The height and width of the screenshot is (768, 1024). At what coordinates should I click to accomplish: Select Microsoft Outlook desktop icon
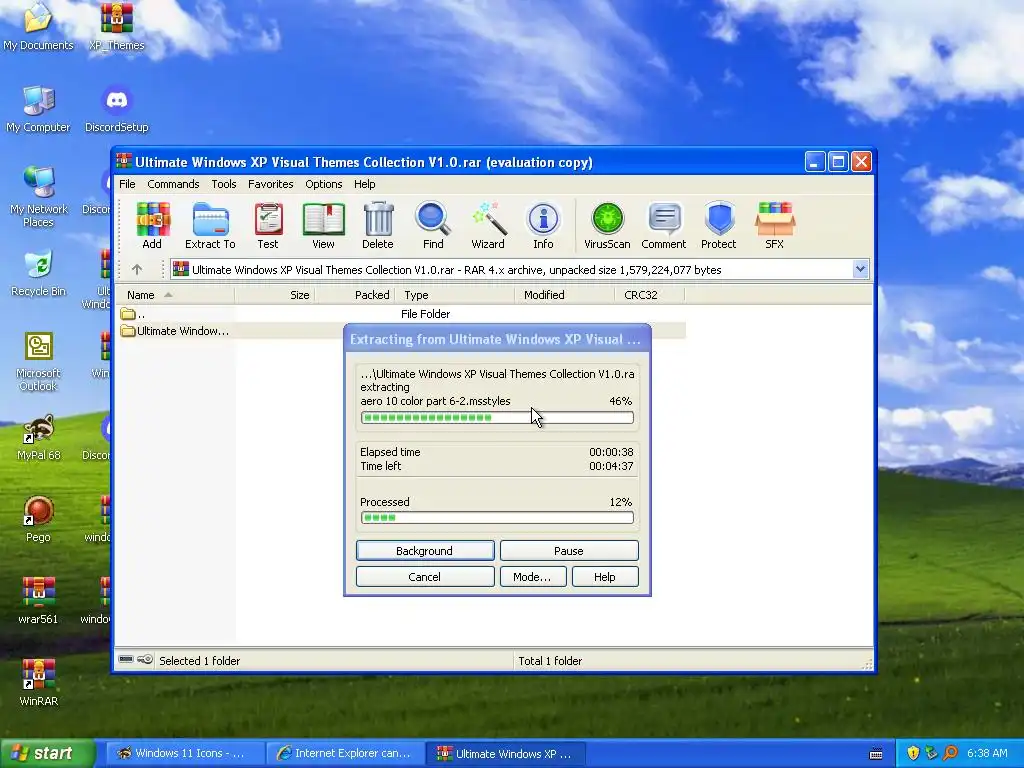coord(39,361)
